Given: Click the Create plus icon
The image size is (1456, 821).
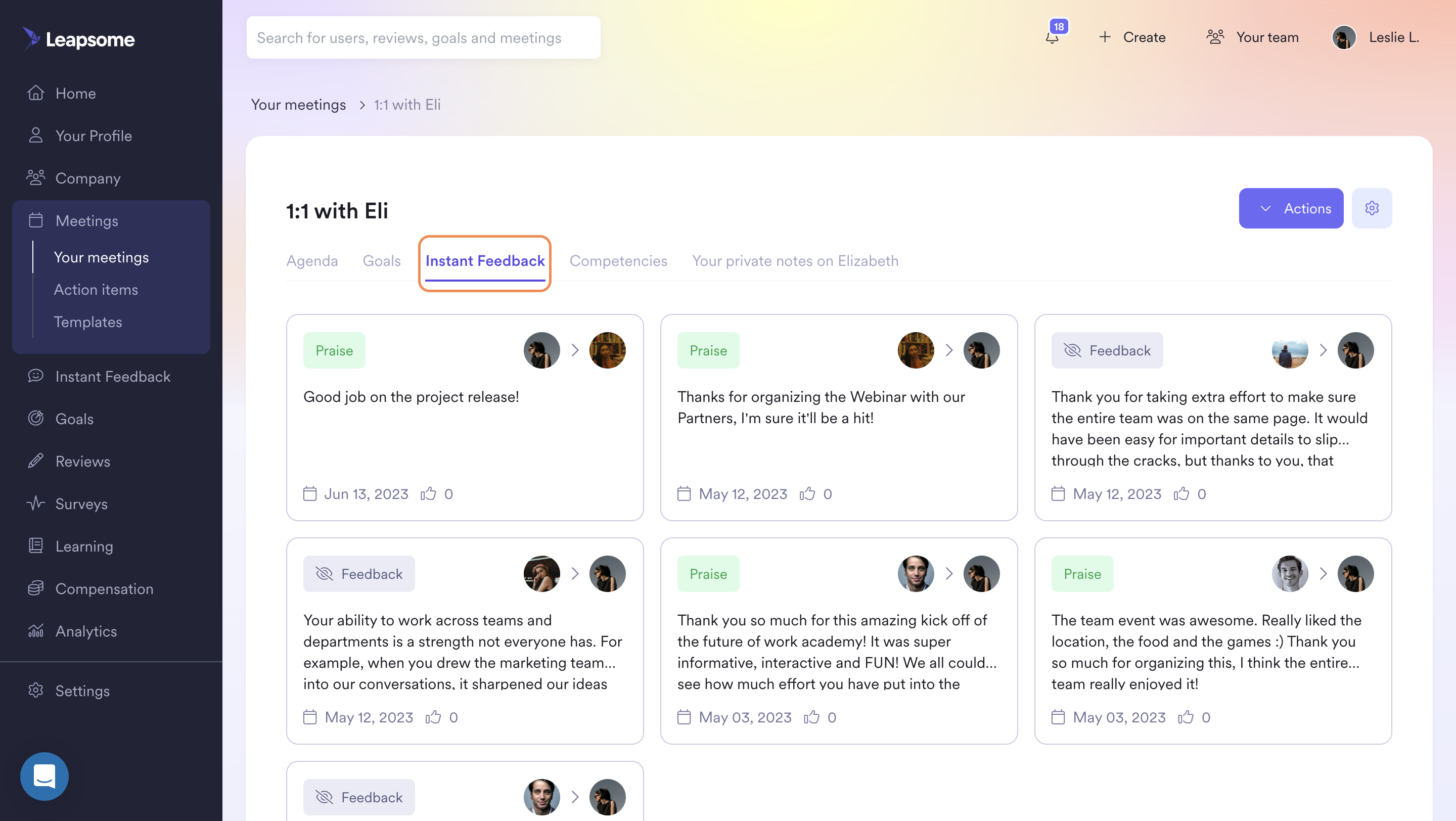Looking at the screenshot, I should (x=1105, y=37).
